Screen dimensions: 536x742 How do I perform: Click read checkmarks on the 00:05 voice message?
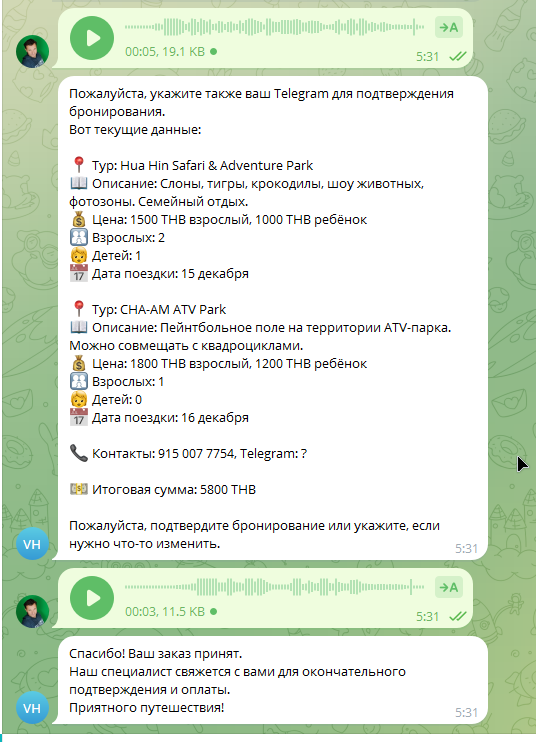(x=458, y=57)
